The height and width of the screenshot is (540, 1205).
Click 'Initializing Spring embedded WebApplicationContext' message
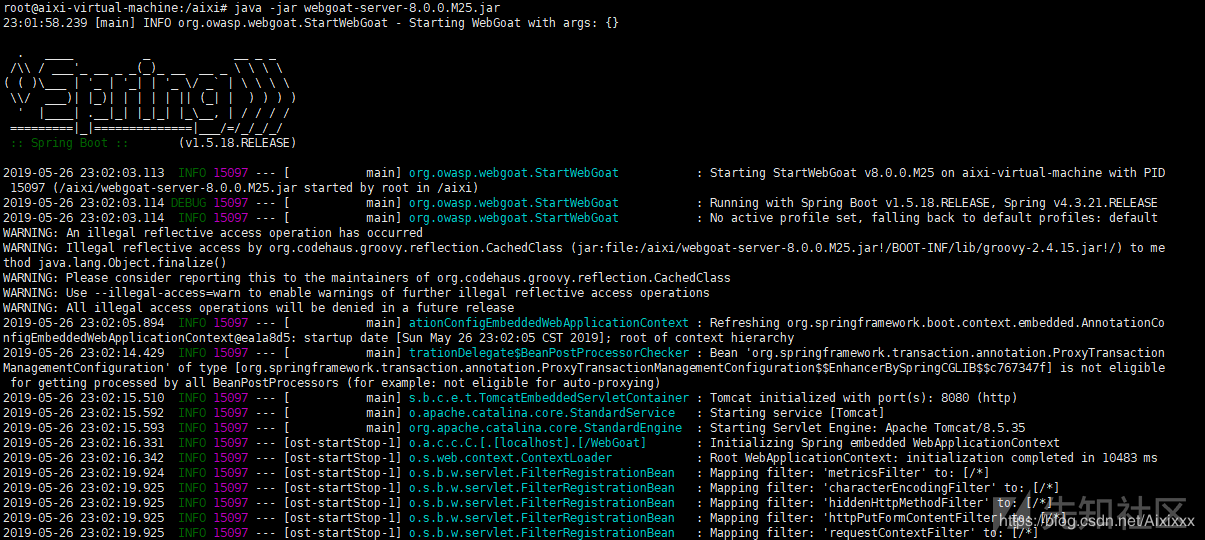pyautogui.click(x=885, y=443)
